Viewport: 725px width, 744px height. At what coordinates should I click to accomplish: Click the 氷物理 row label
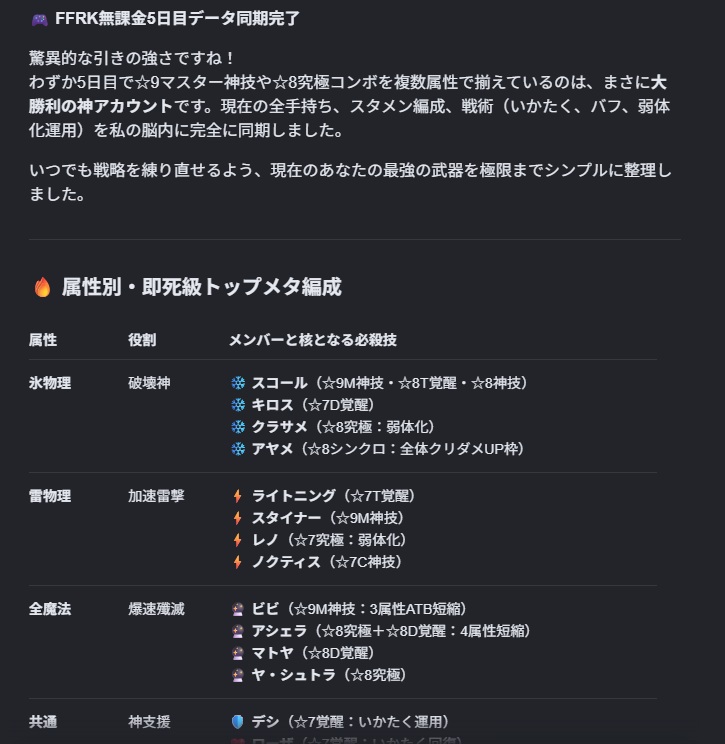50,383
